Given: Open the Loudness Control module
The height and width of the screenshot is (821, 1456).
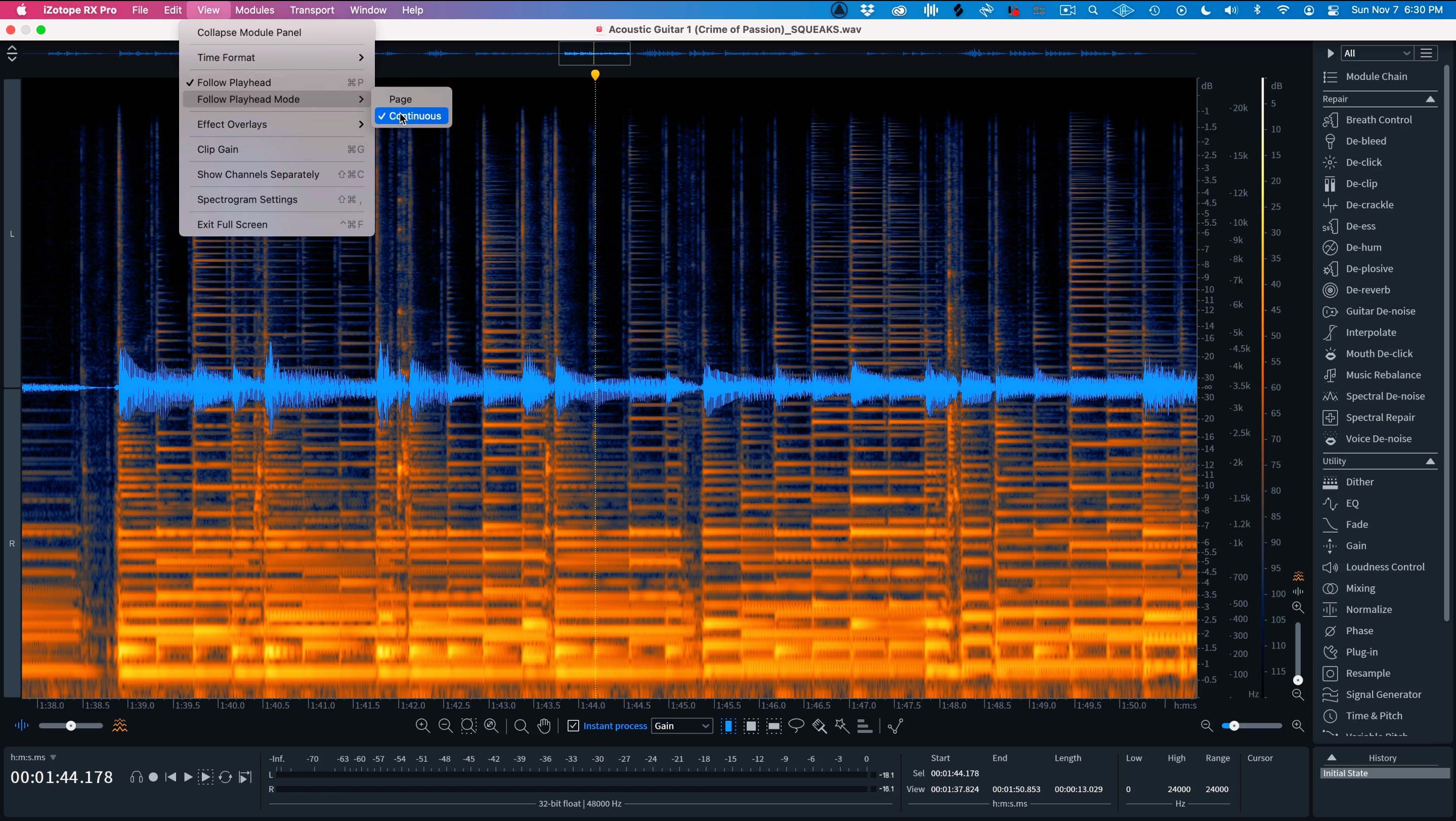Looking at the screenshot, I should [1384, 567].
